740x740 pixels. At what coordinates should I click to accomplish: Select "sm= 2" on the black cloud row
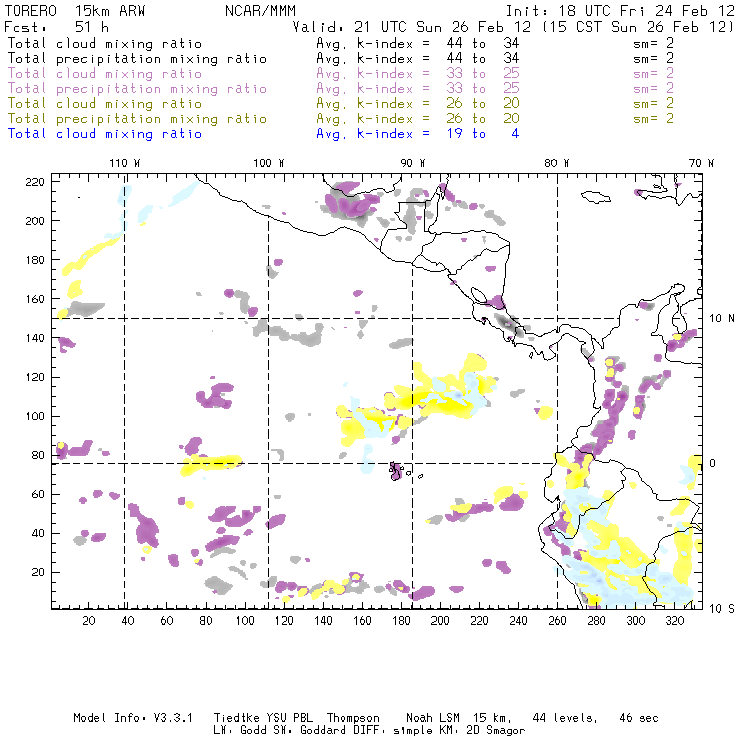654,43
